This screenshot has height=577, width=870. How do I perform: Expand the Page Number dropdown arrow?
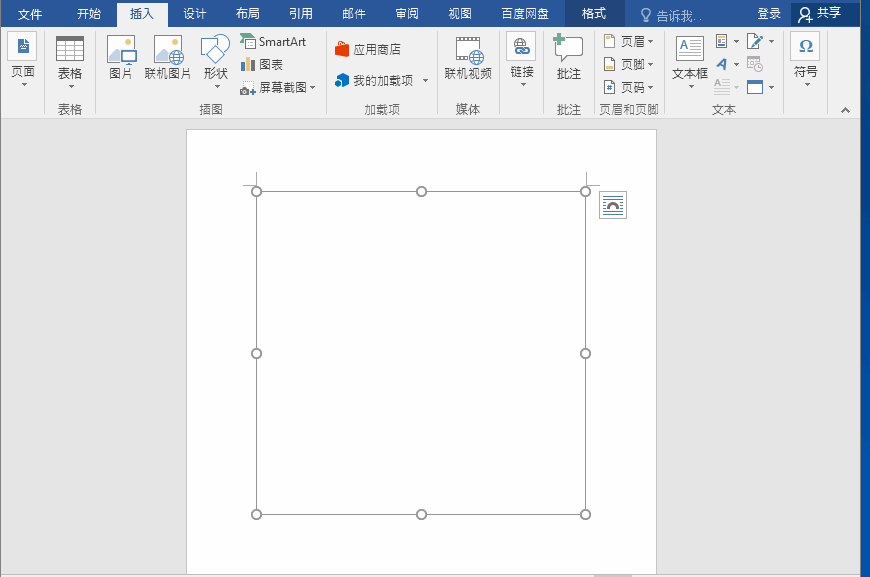click(x=650, y=87)
